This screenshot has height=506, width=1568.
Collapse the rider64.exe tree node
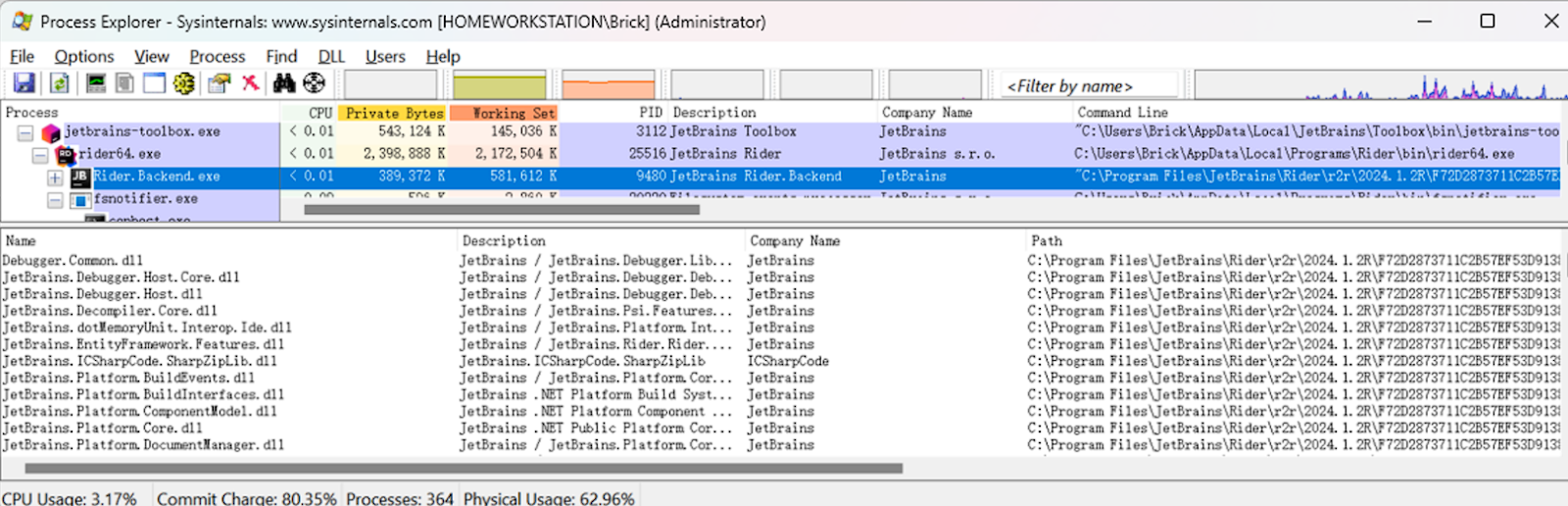click(x=40, y=155)
